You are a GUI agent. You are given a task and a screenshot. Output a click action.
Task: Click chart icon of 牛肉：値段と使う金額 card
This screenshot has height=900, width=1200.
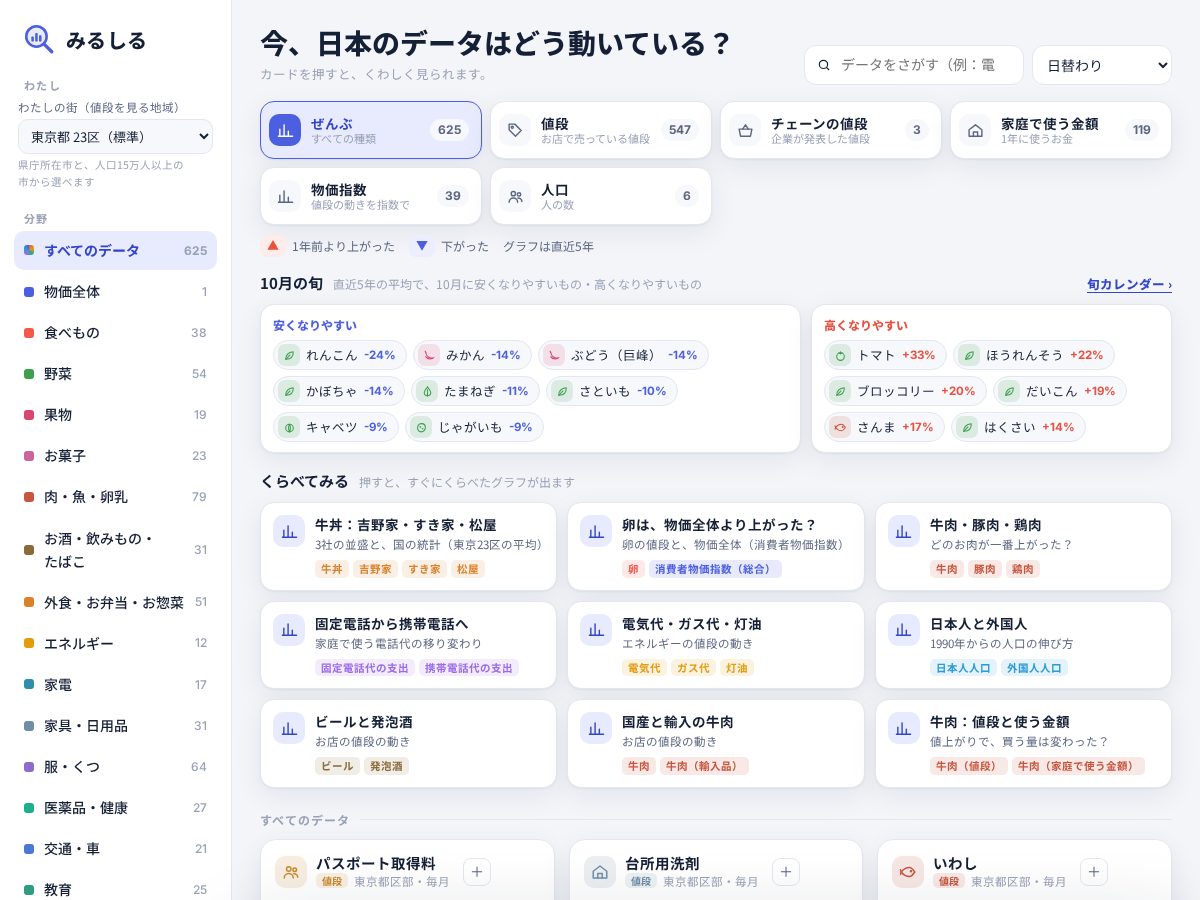[904, 728]
